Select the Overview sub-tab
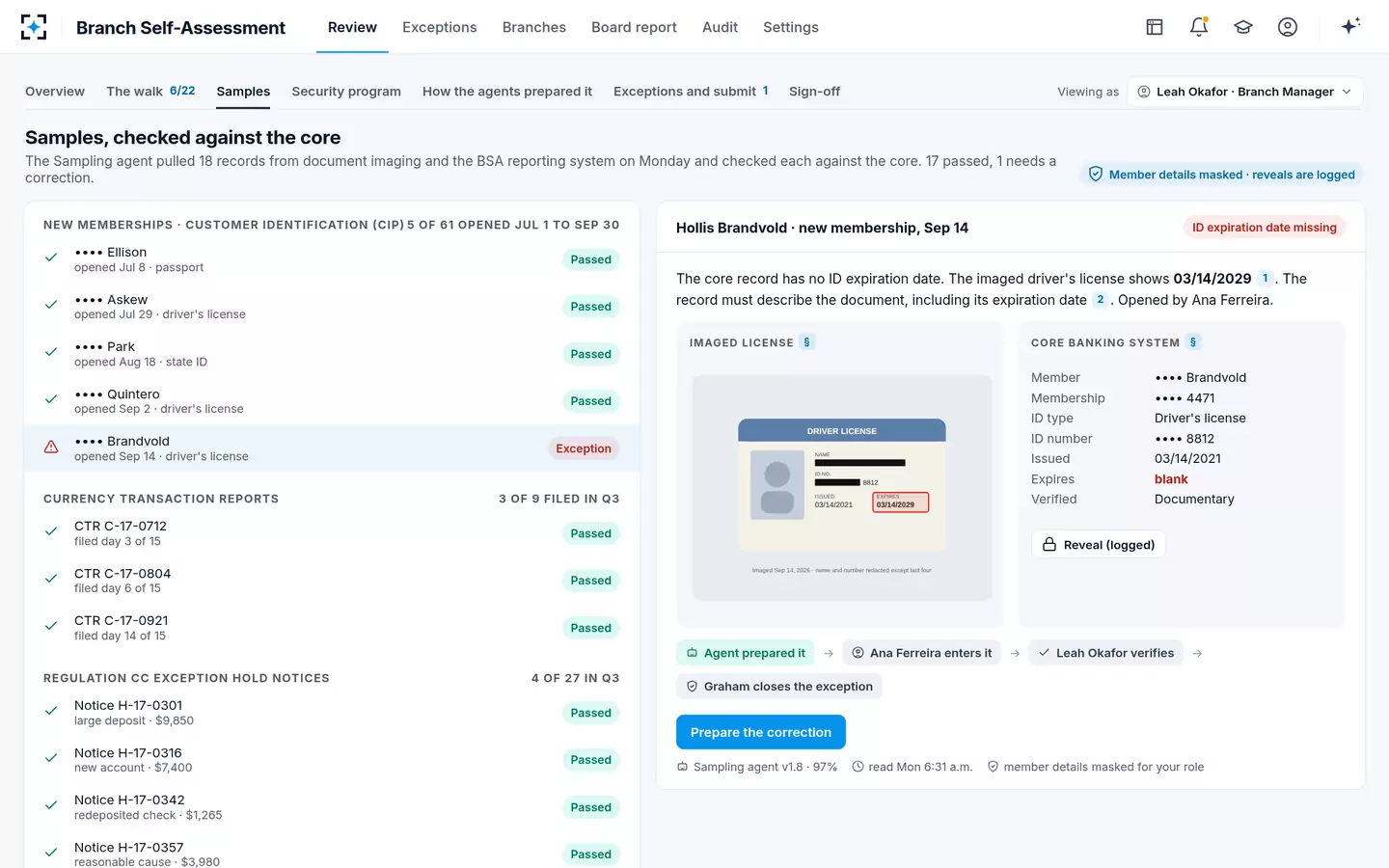The image size is (1389, 868). click(55, 92)
